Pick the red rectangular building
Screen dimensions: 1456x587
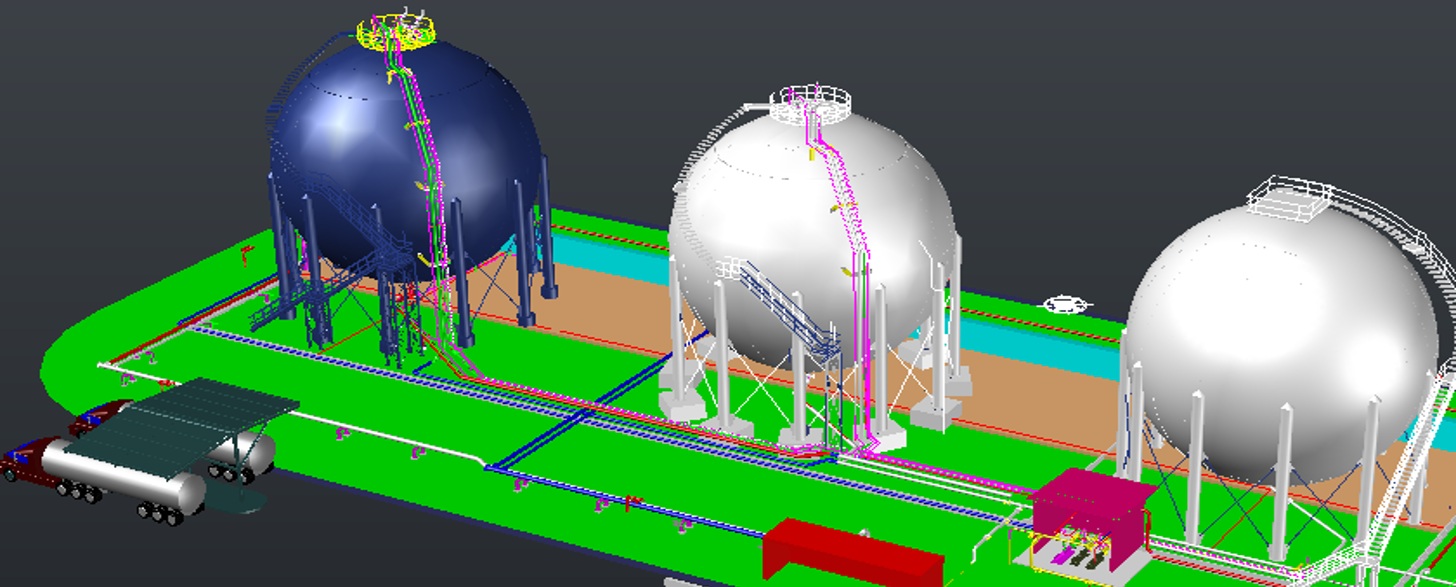tap(852, 554)
